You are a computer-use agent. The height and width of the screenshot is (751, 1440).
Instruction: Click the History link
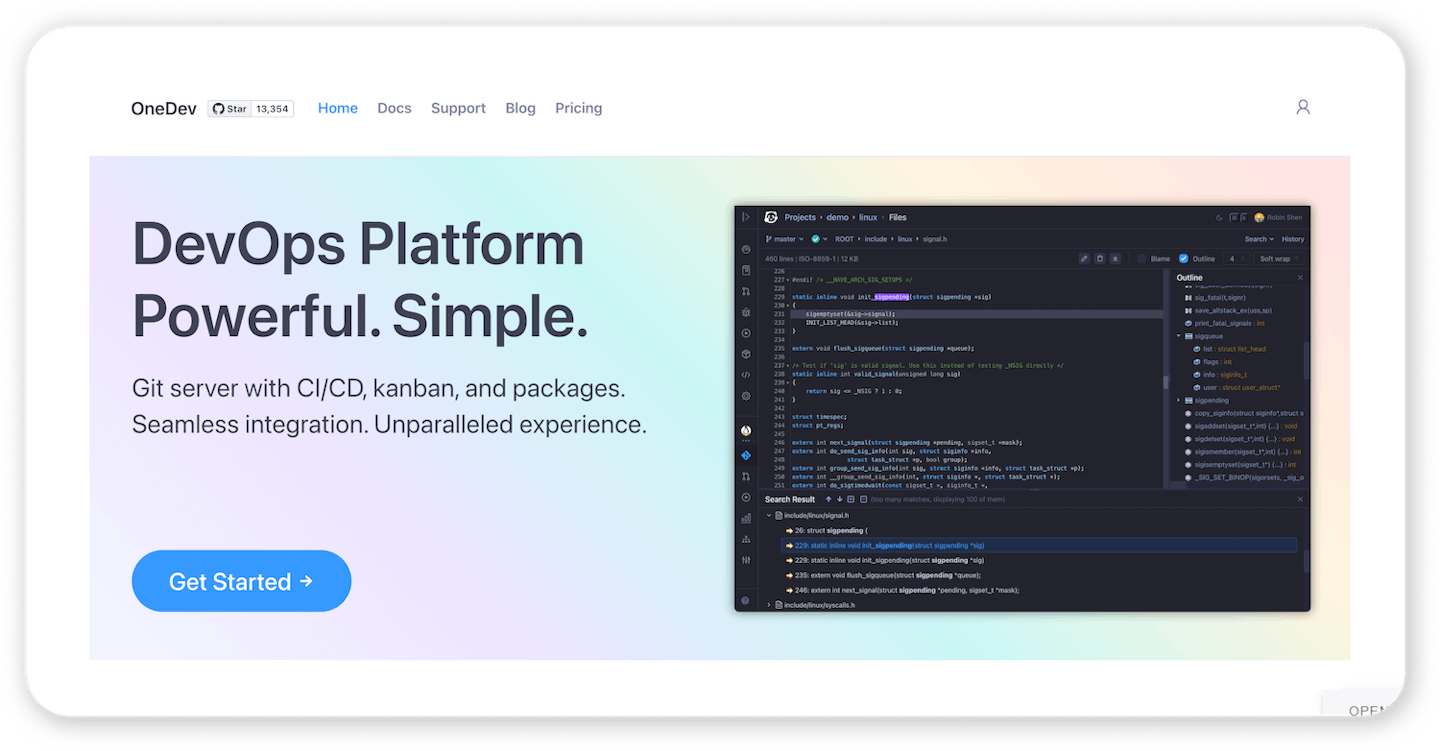click(x=1293, y=239)
